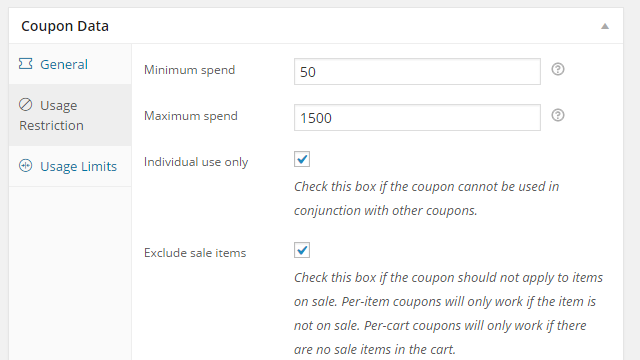
Task: Click the Minimum spend help question icon
Action: [558, 69]
